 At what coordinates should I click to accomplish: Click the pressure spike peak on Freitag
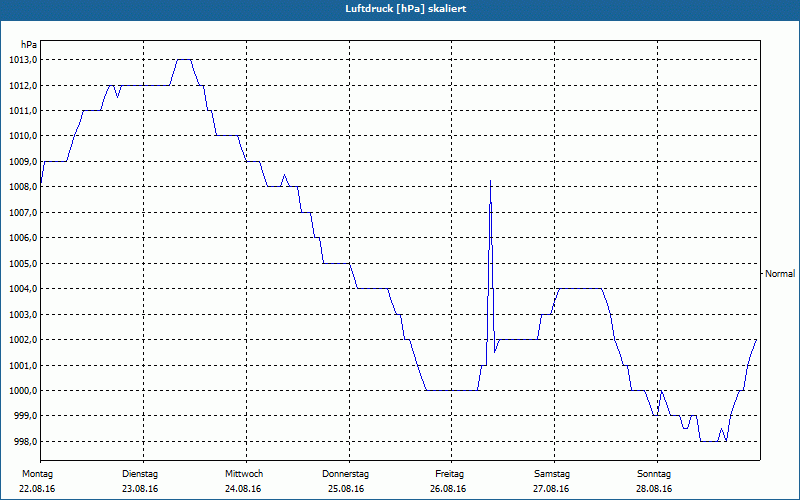tap(490, 181)
